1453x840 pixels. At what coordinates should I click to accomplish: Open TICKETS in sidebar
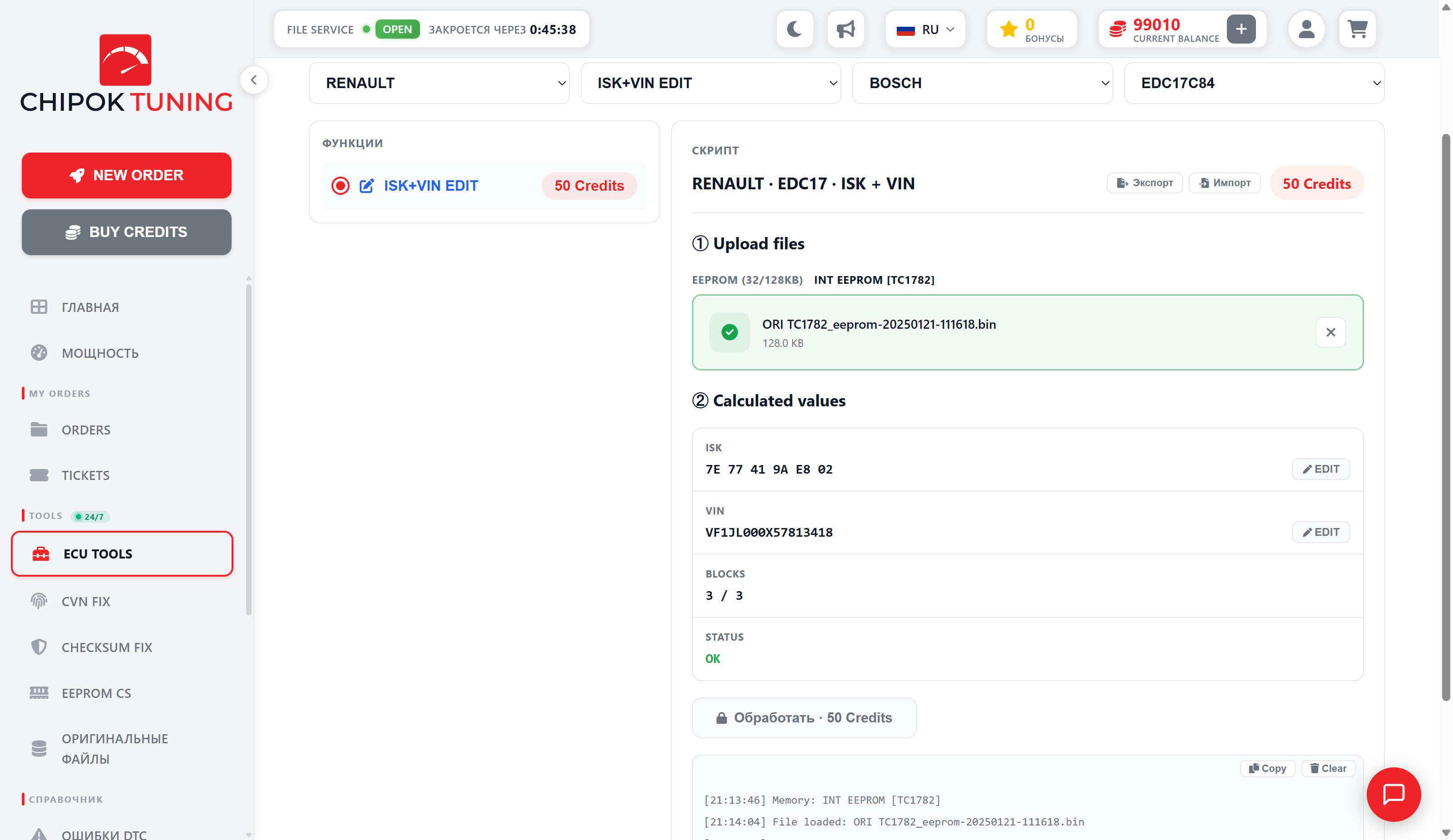click(122, 475)
